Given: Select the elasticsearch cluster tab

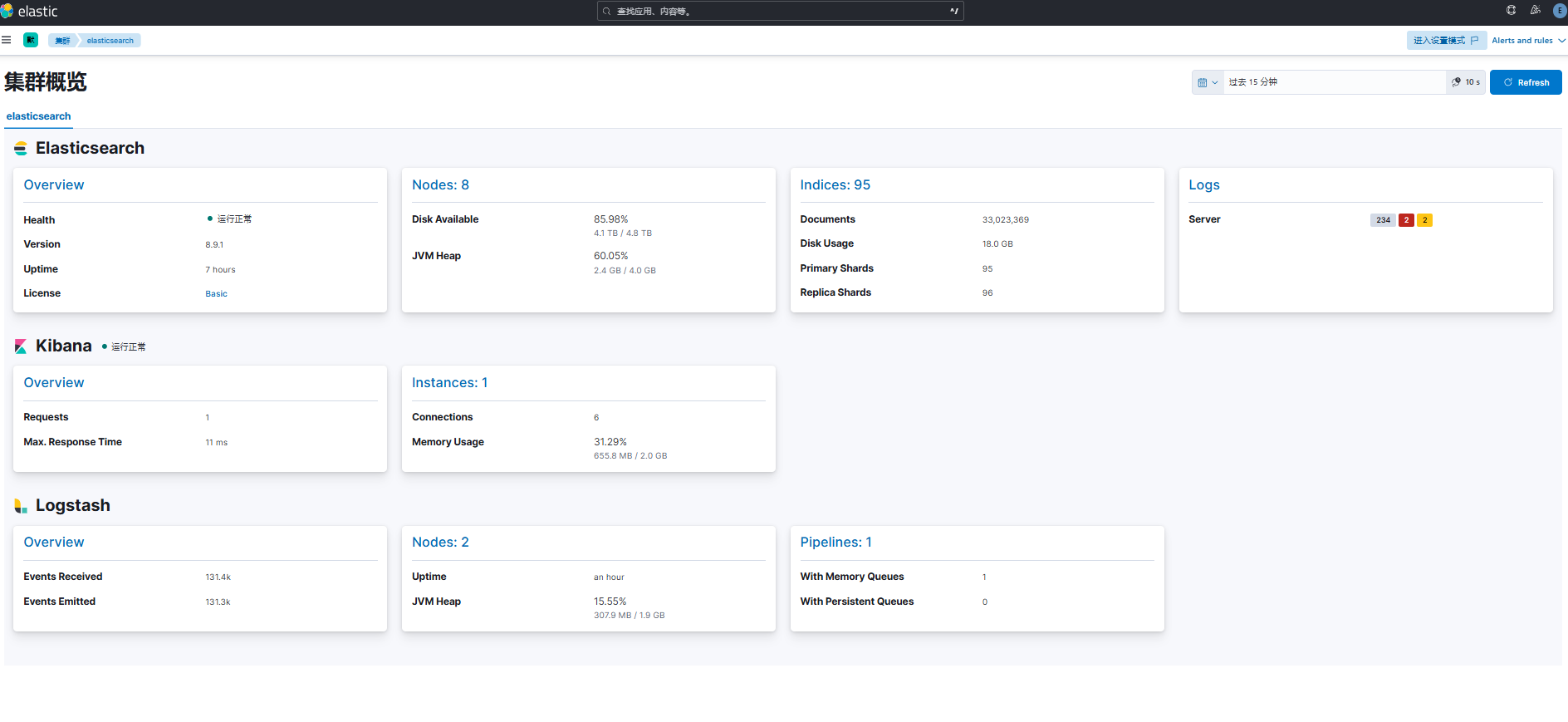Looking at the screenshot, I should [38, 116].
